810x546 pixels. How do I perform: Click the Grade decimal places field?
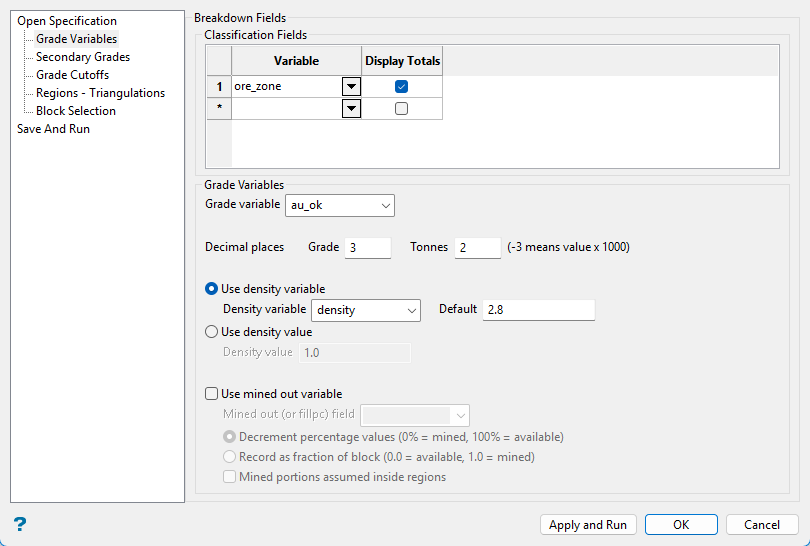[x=367, y=247]
